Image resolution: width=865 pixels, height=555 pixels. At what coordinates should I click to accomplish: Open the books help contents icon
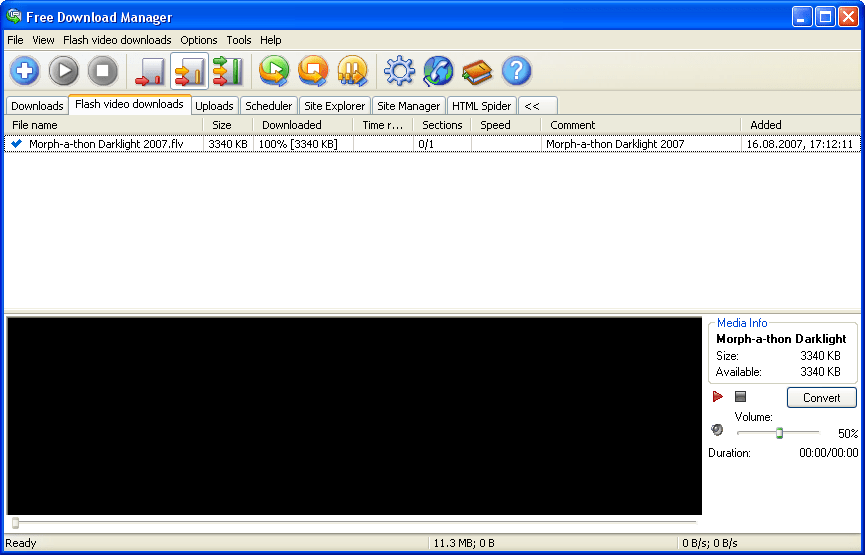tap(477, 72)
